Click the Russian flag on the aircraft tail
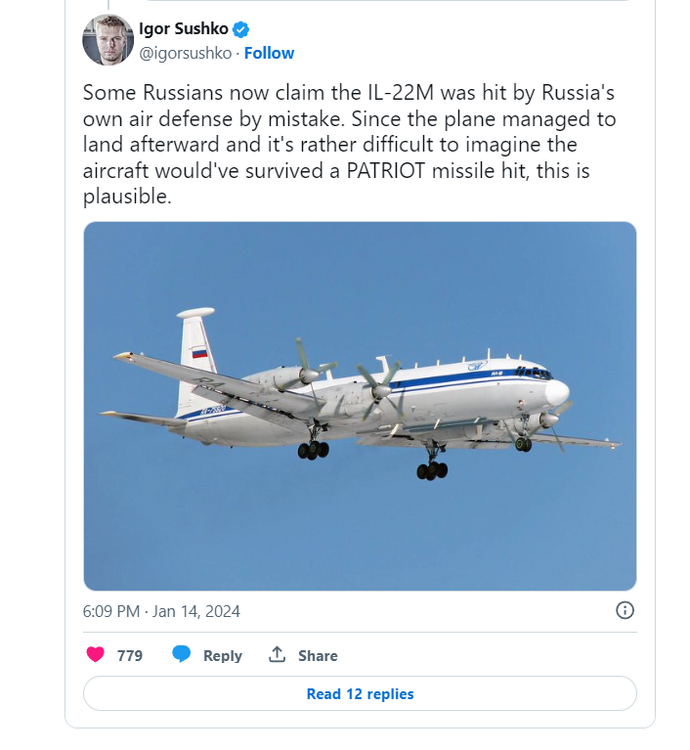The image size is (690, 750). pyautogui.click(x=199, y=353)
